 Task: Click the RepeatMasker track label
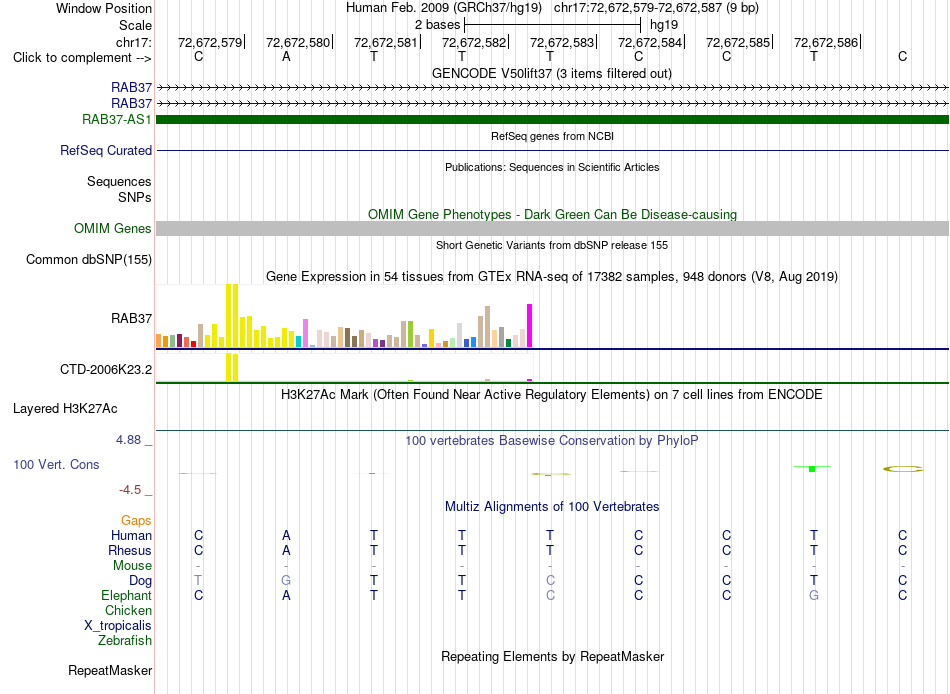click(x=110, y=670)
